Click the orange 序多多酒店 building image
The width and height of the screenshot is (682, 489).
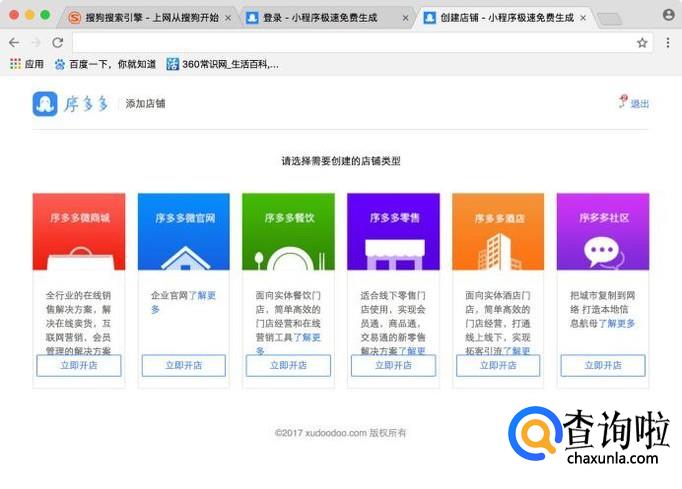click(498, 231)
